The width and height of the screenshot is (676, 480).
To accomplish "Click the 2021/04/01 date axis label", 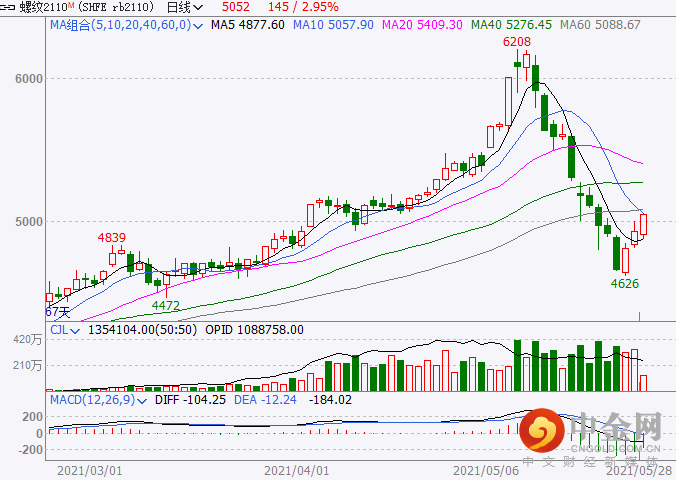I will 297,471.
